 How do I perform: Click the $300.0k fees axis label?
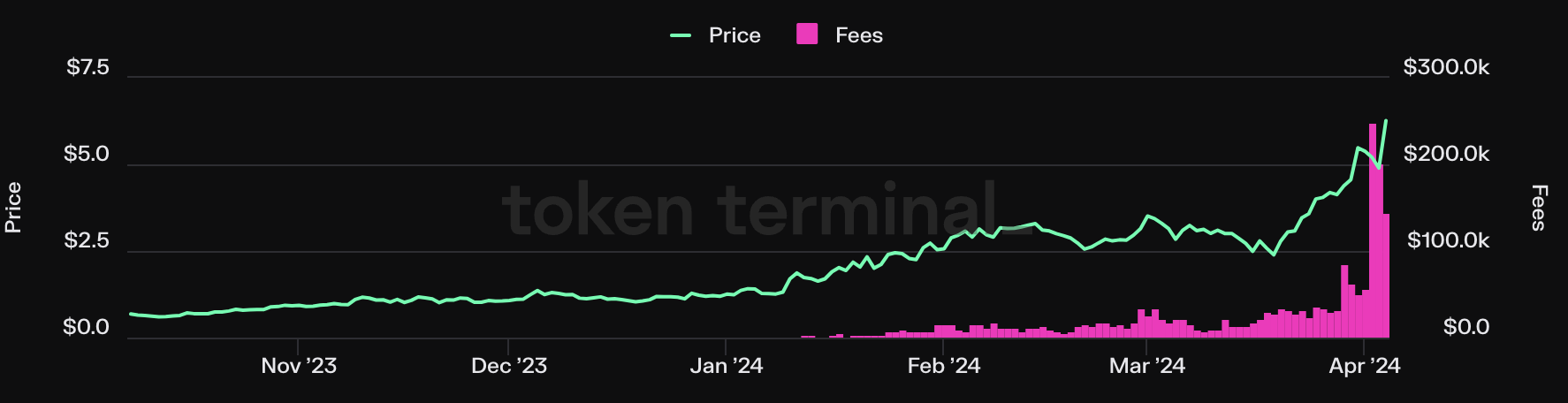click(x=1446, y=67)
